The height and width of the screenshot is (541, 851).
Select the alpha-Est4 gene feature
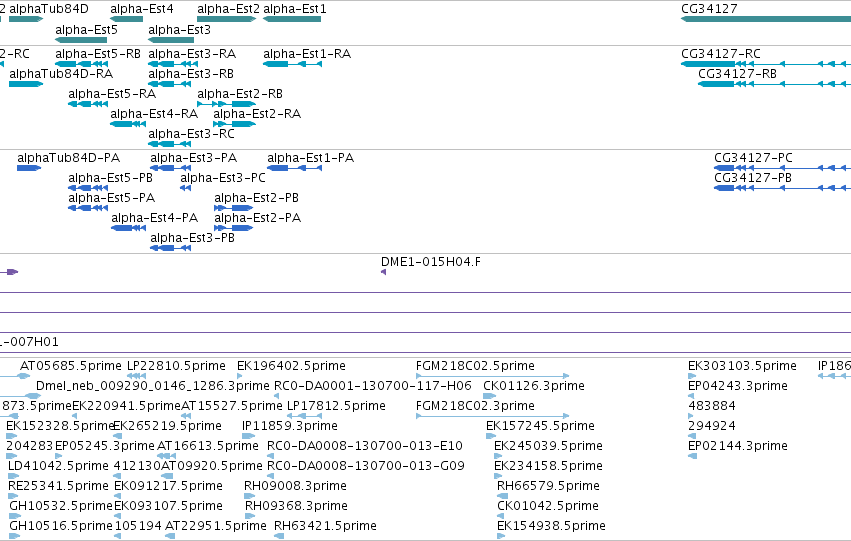[x=126, y=19]
